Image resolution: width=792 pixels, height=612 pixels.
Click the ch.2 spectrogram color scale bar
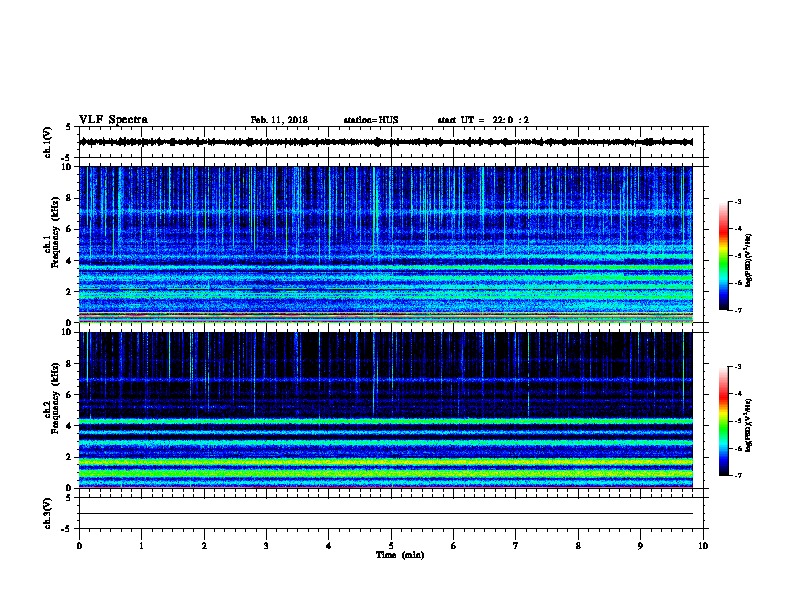point(724,421)
